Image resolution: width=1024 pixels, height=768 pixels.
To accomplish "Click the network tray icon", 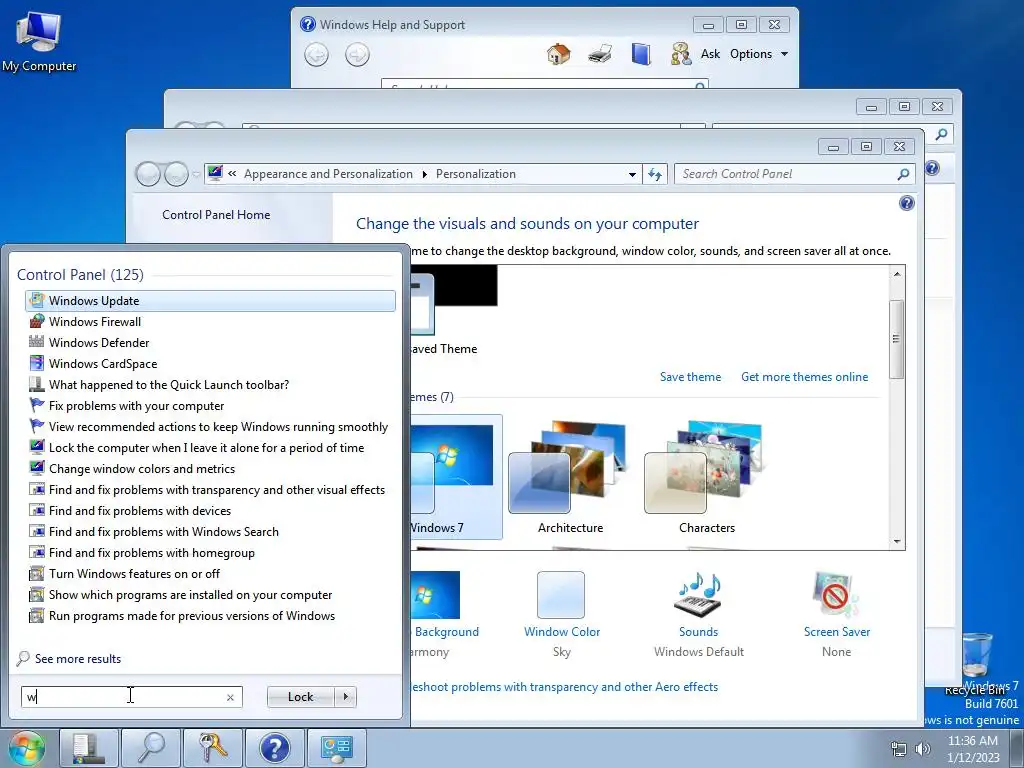I will [899, 749].
